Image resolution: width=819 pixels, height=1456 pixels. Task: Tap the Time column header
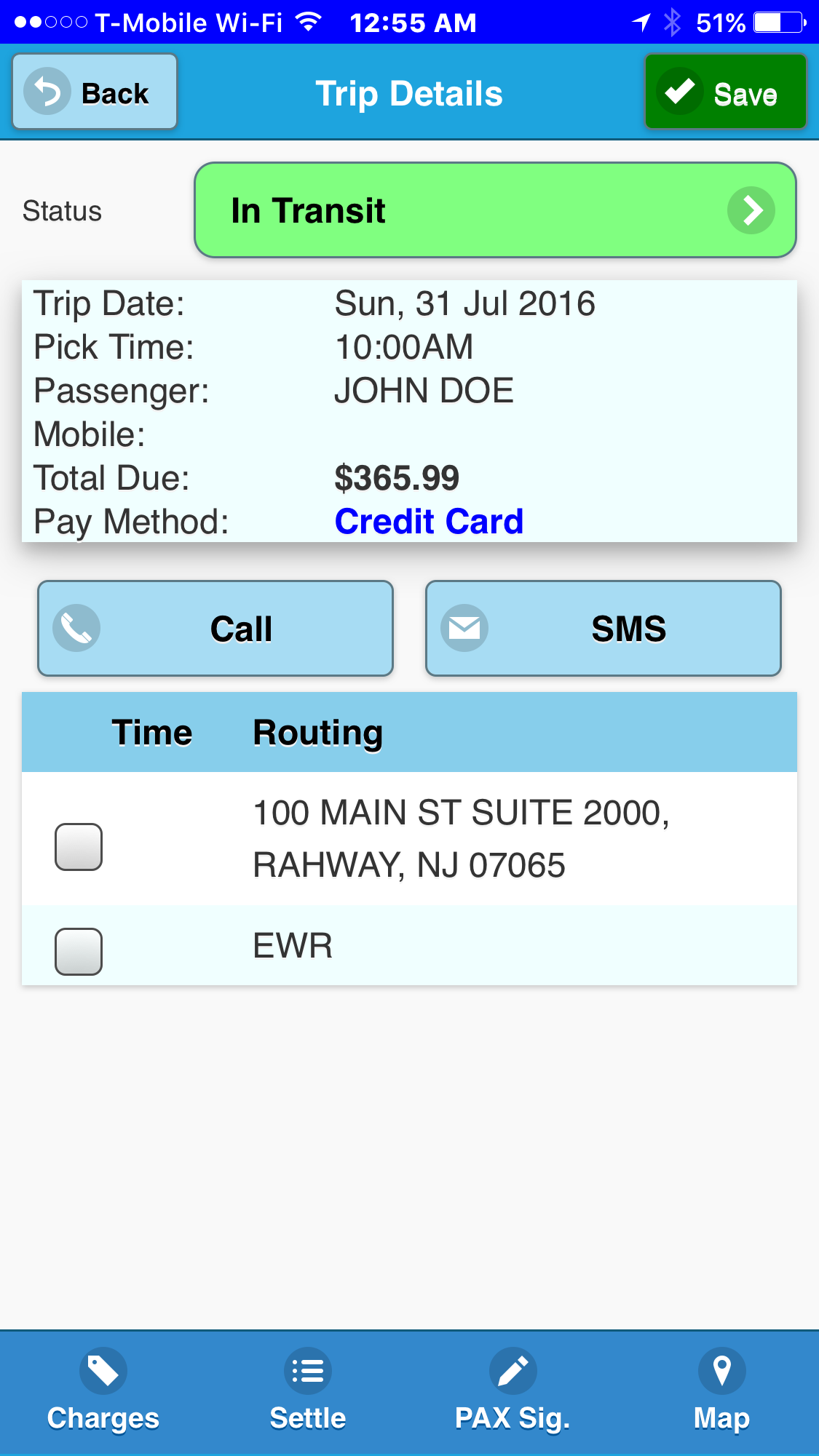(151, 732)
